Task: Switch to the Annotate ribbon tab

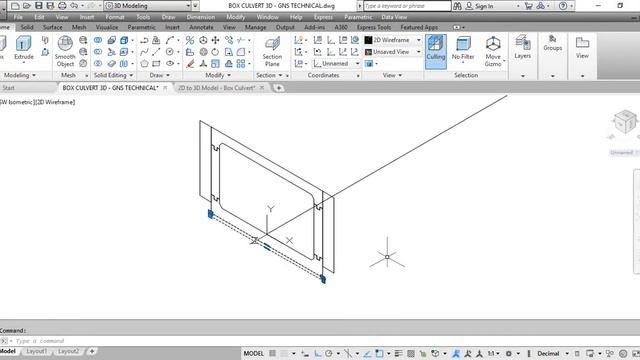Action: point(201,27)
